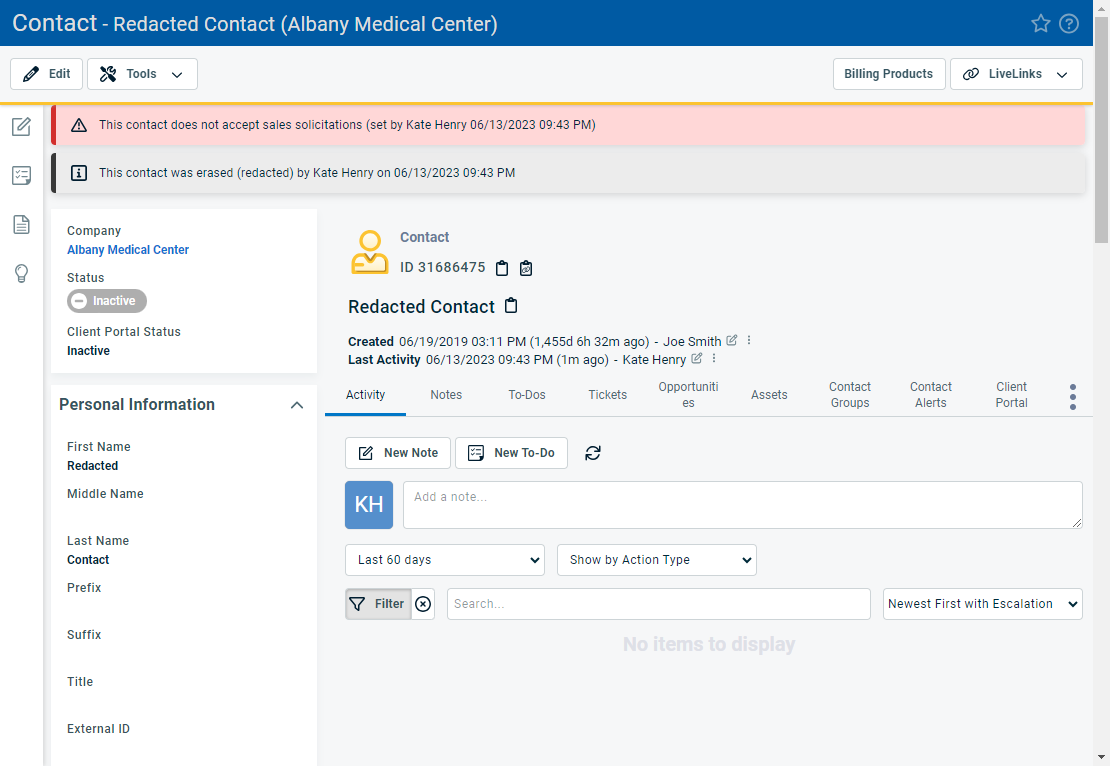Click the erased contact info icon

pyautogui.click(x=79, y=173)
